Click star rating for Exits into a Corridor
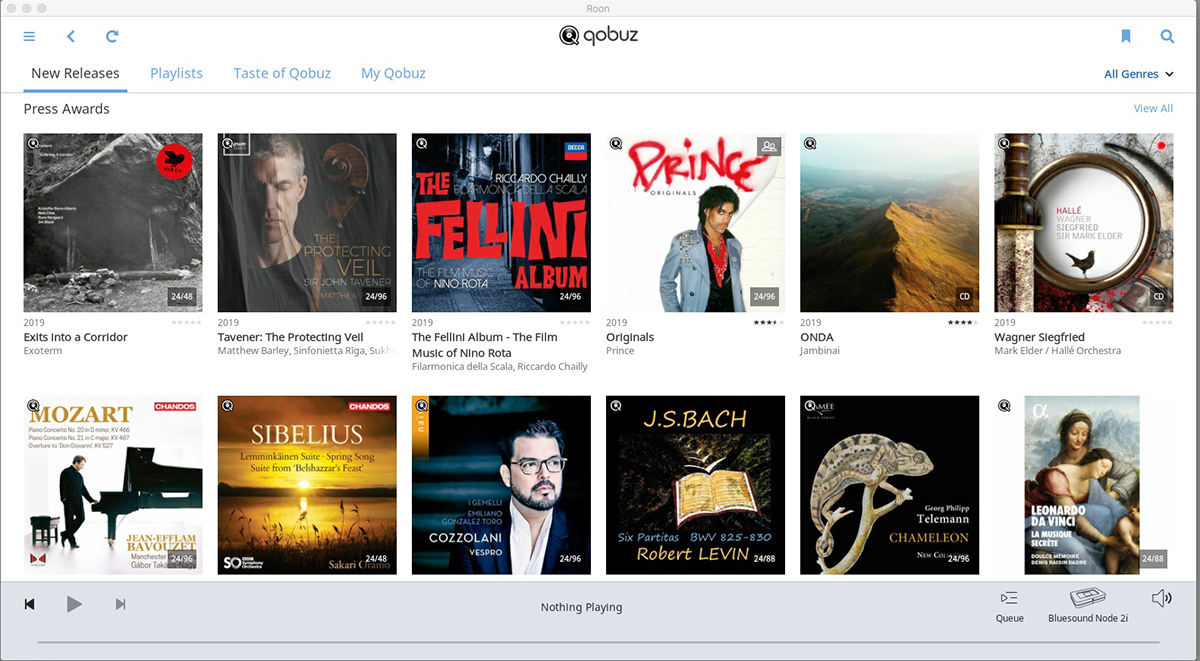 point(186,323)
